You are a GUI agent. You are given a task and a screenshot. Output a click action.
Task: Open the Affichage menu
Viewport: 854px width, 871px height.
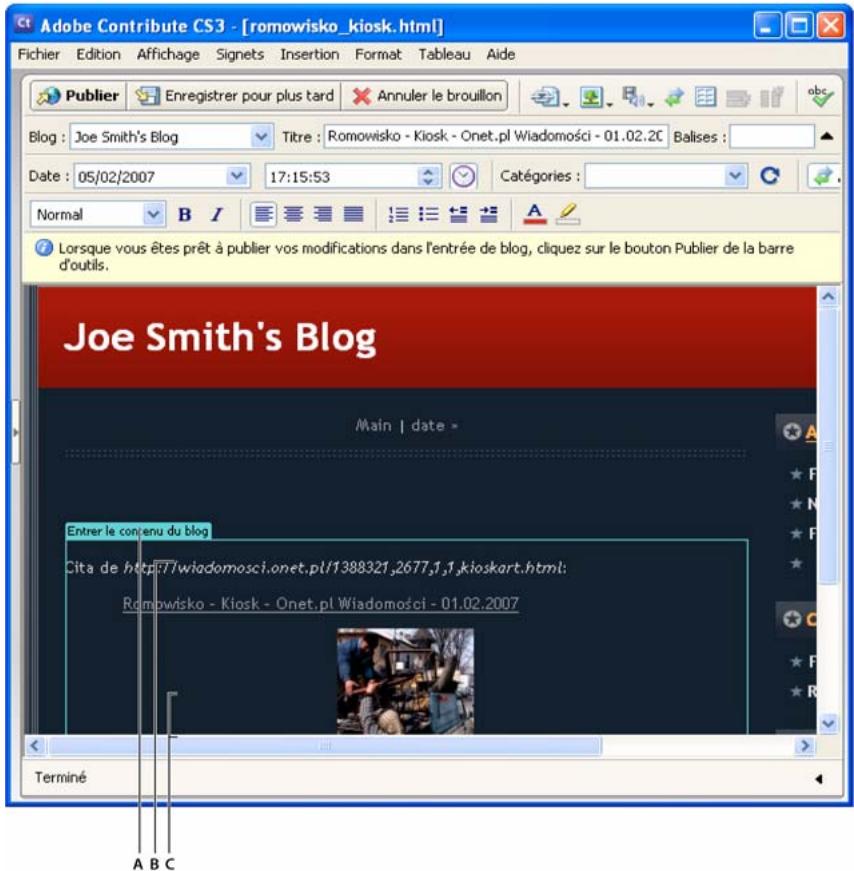[x=168, y=54]
